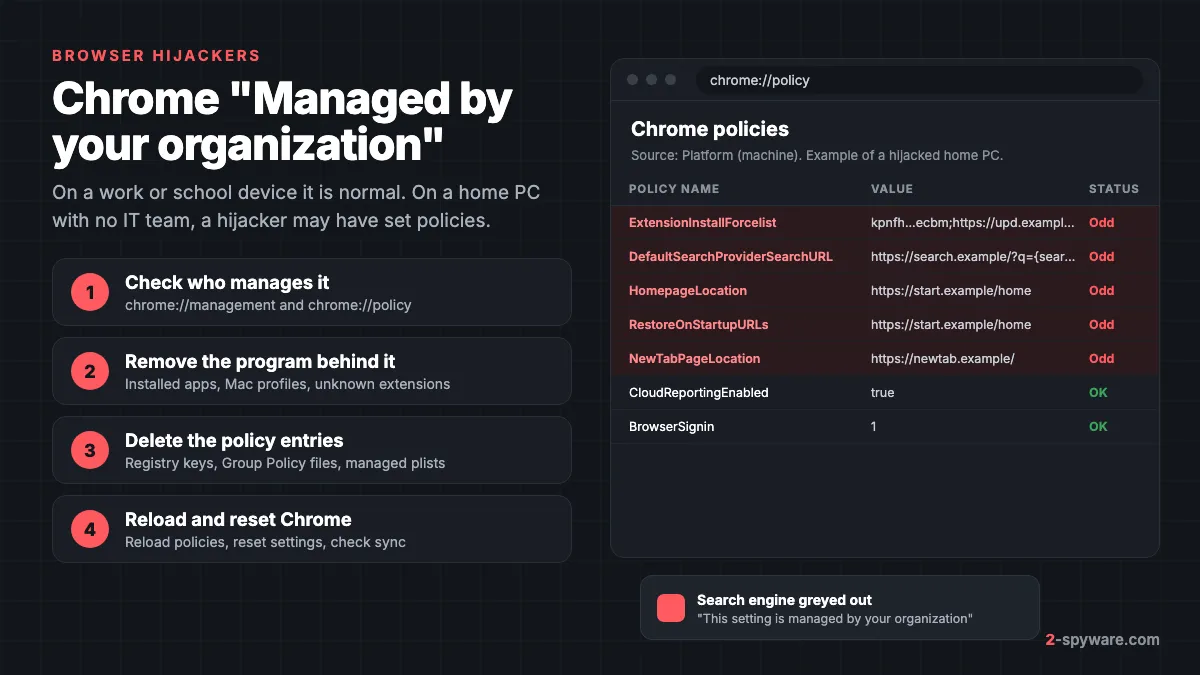
Task: Select the number 2 circle badge
Action: point(90,371)
